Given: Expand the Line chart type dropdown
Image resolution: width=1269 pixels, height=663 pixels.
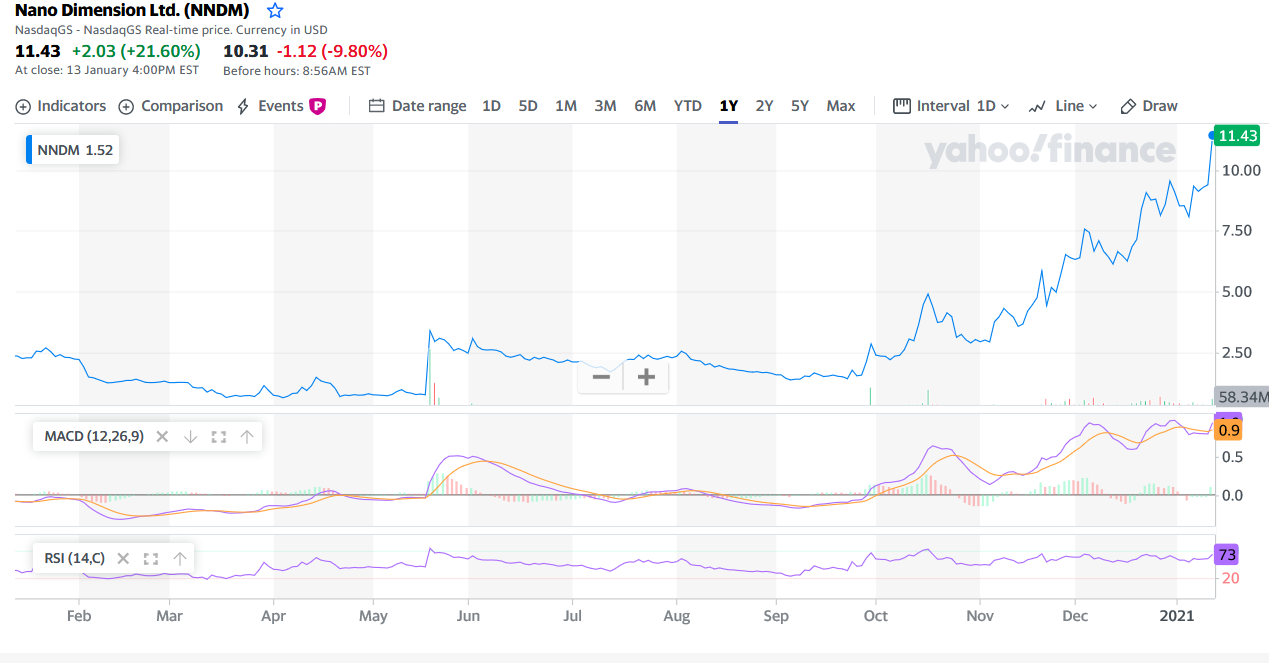Looking at the screenshot, I should click(1064, 106).
